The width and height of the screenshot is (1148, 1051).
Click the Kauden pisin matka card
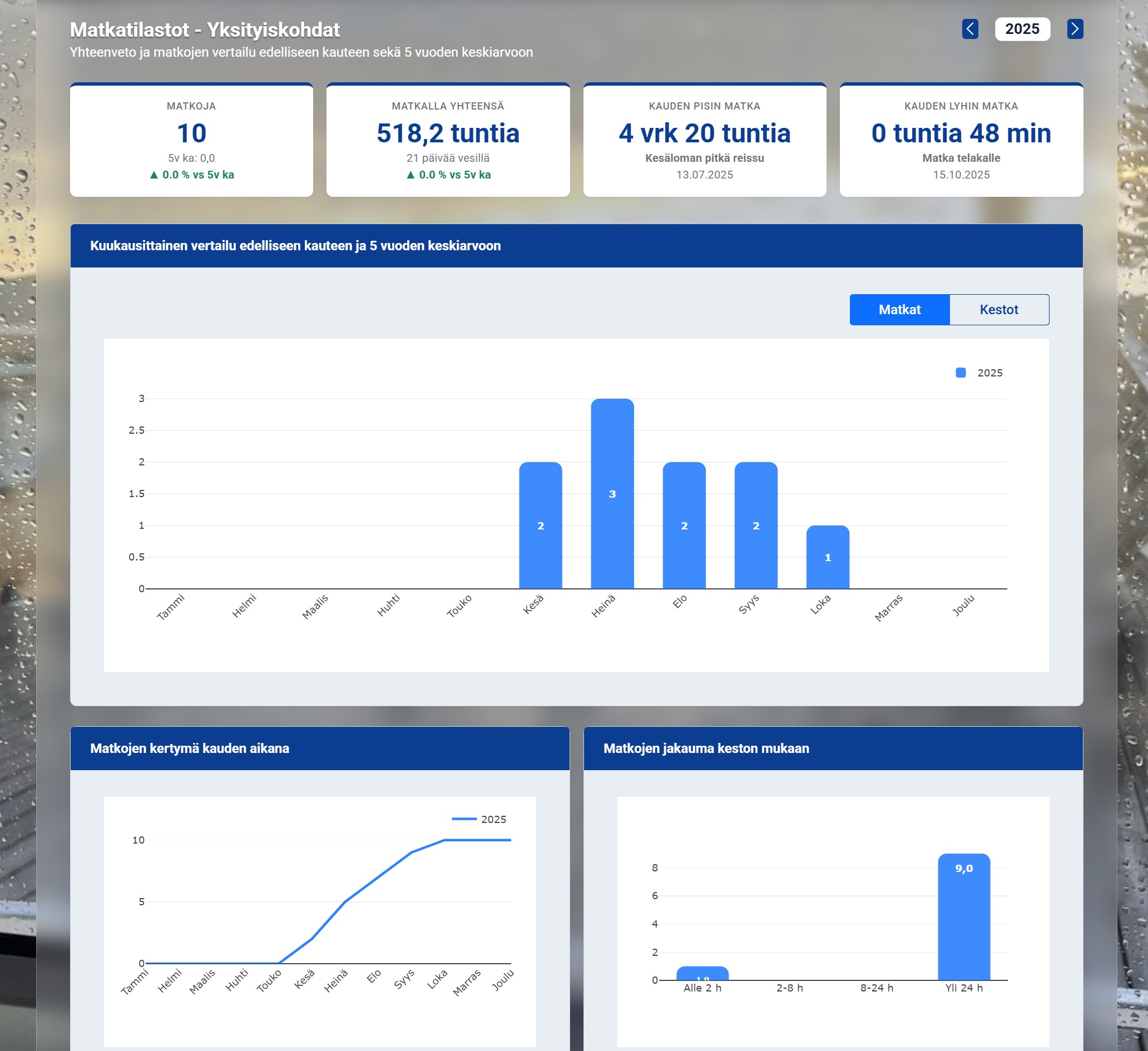[704, 140]
